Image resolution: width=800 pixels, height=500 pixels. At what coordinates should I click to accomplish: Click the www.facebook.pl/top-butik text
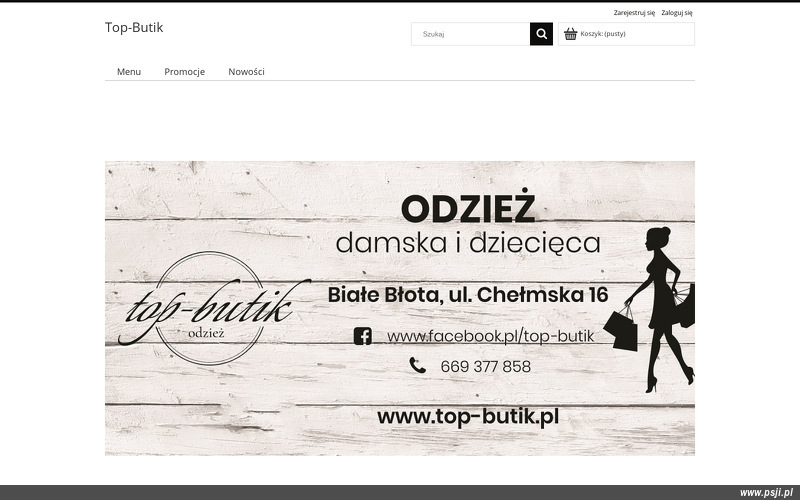(x=490, y=336)
